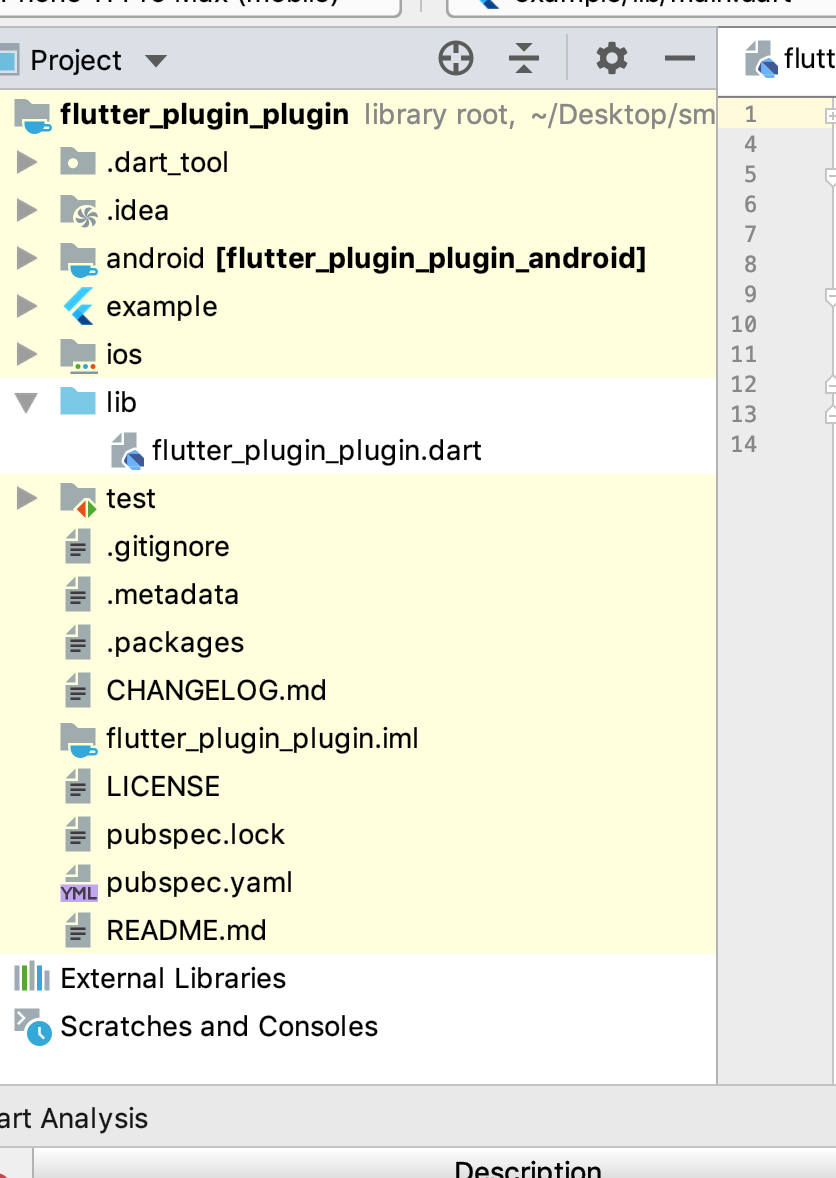
Task: Select the .metadata file
Action: click(x=172, y=595)
